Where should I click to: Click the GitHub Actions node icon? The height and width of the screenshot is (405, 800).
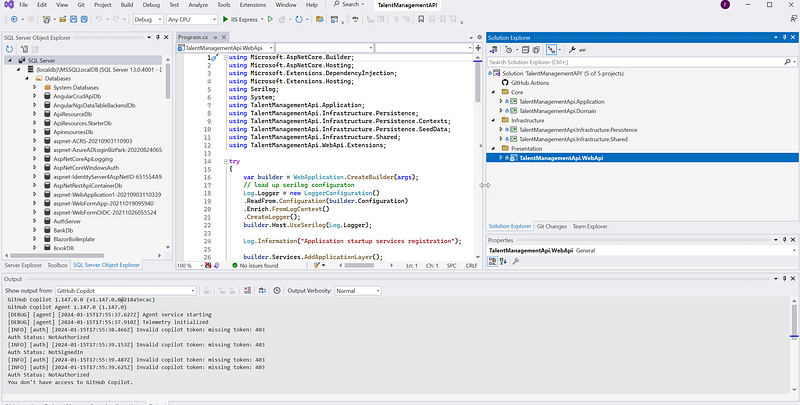(x=505, y=83)
